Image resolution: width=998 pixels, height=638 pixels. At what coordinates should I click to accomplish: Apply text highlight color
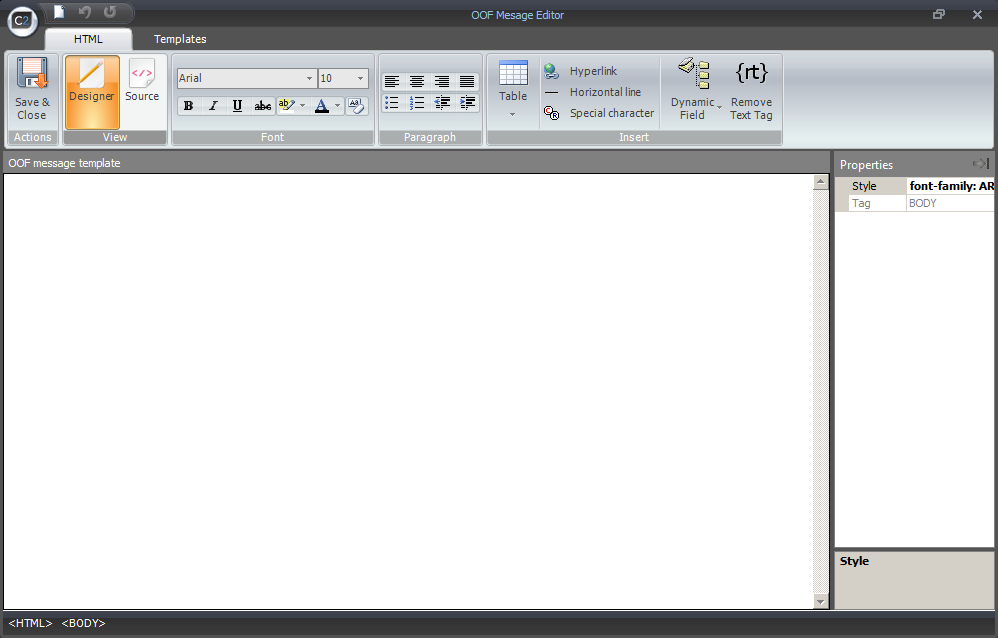click(286, 105)
